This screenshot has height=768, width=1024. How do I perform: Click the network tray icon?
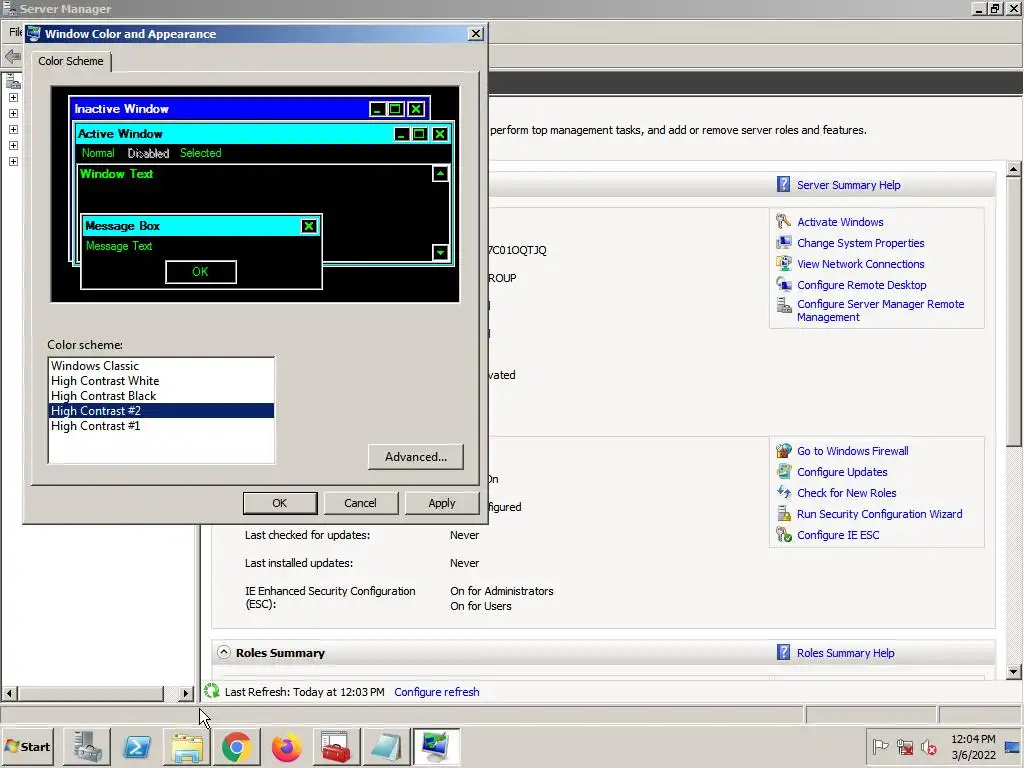904,746
